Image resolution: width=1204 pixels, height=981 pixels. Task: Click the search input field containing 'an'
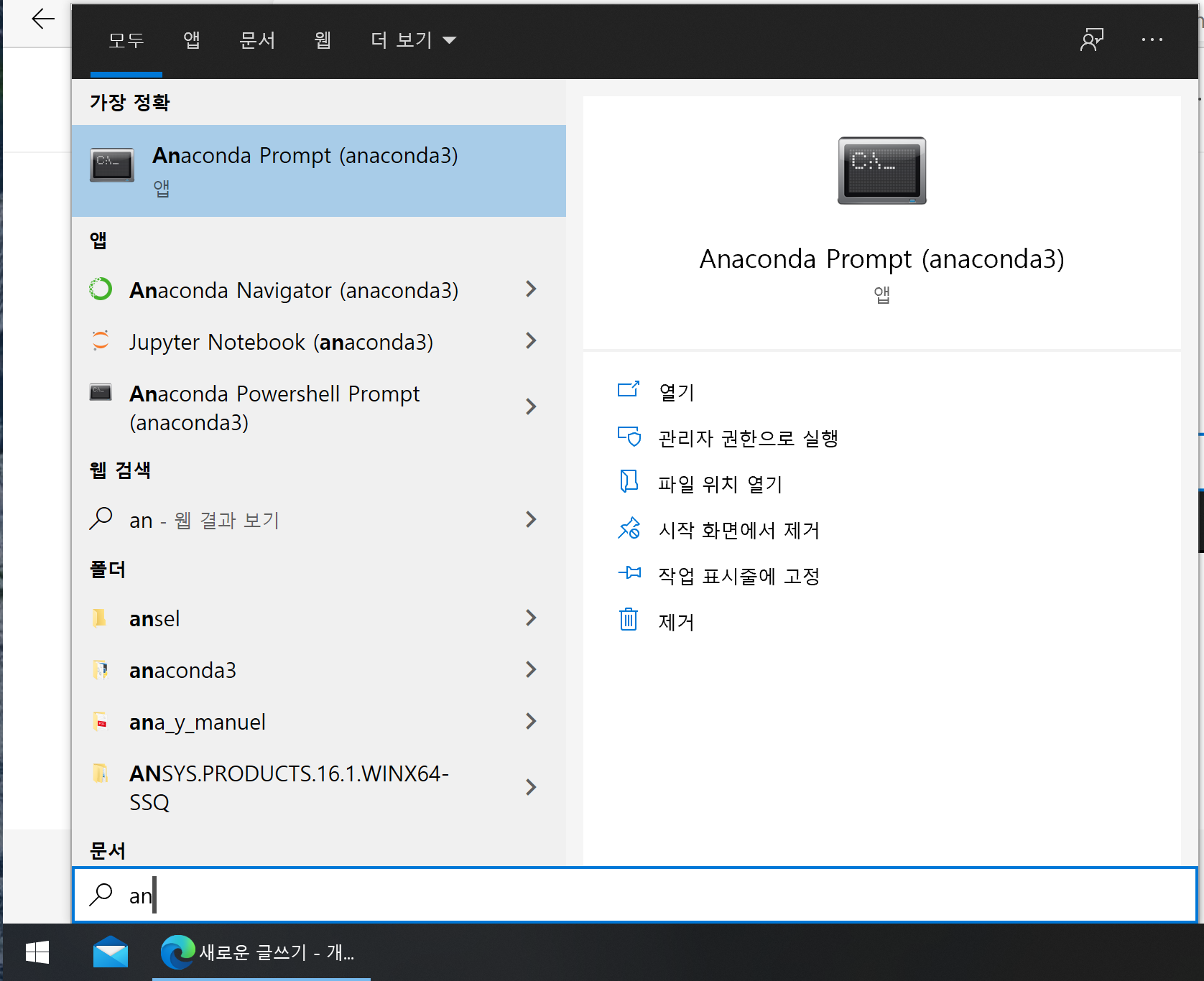[x=635, y=895]
